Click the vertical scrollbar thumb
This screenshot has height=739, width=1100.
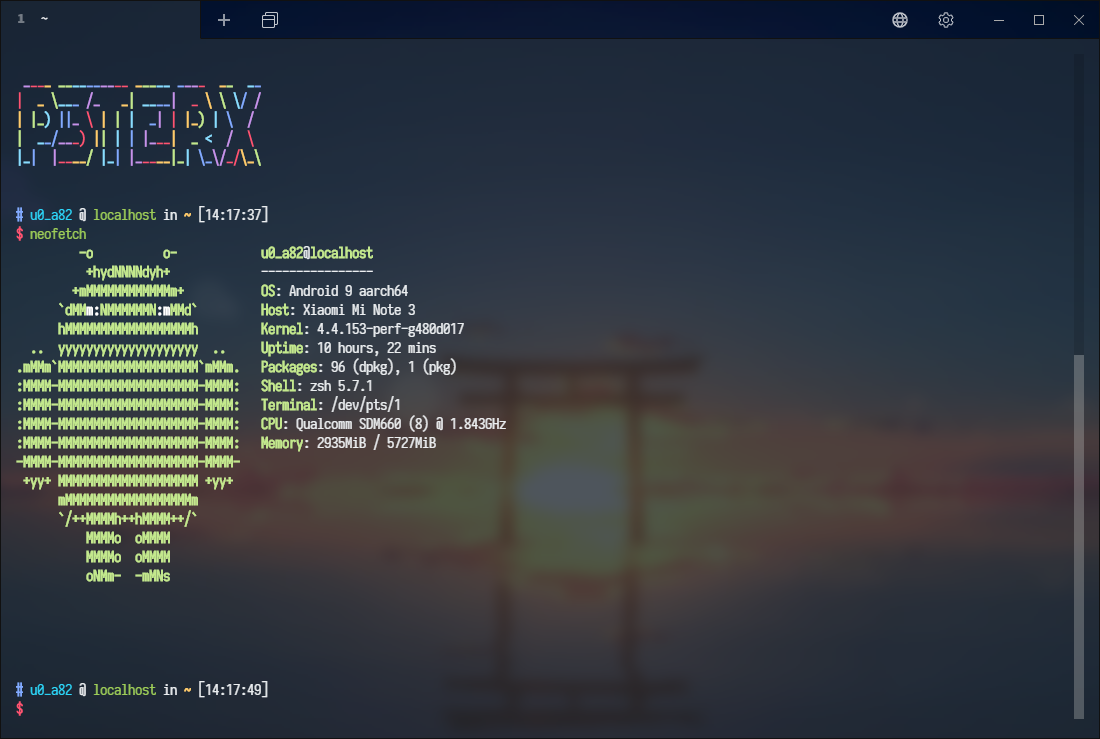point(1079,535)
